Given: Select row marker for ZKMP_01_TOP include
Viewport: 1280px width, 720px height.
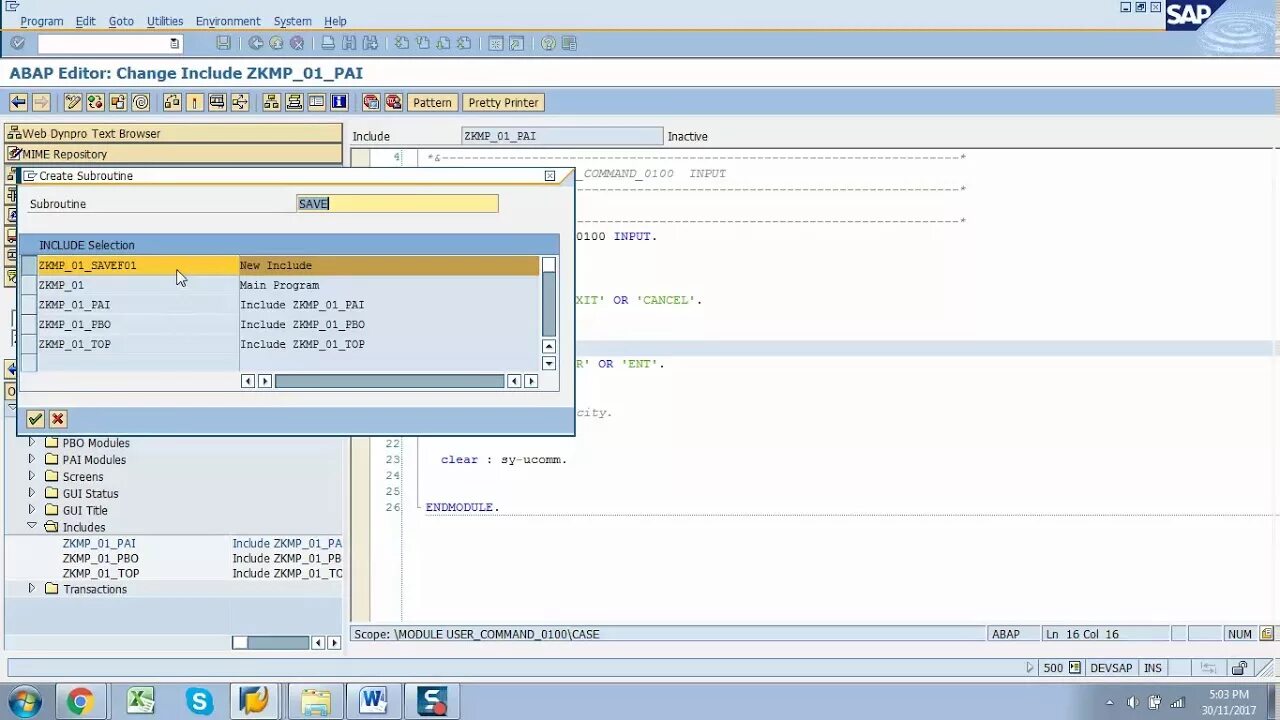Looking at the screenshot, I should pyautogui.click(x=29, y=344).
